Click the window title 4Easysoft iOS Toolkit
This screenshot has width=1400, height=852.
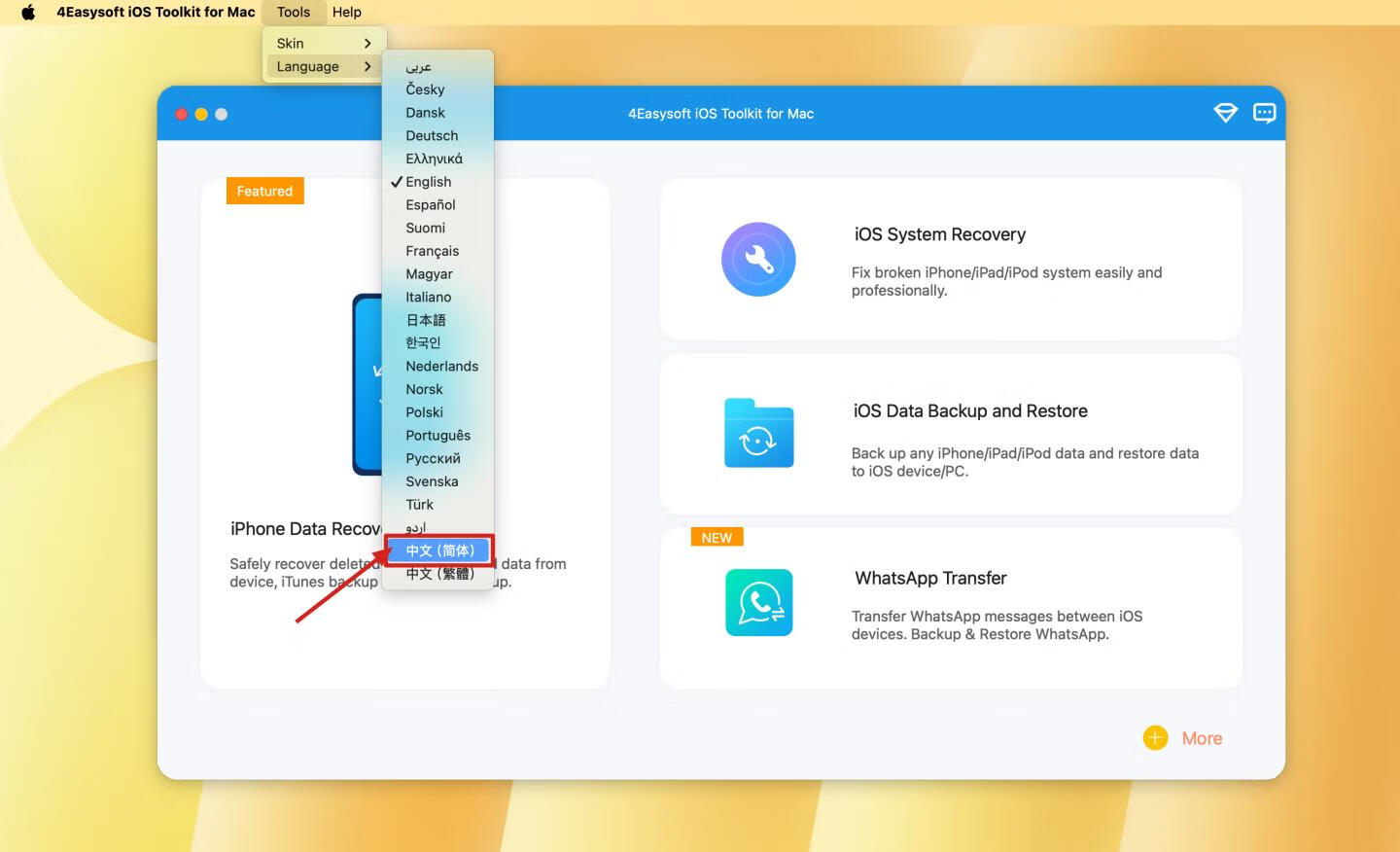click(x=720, y=114)
